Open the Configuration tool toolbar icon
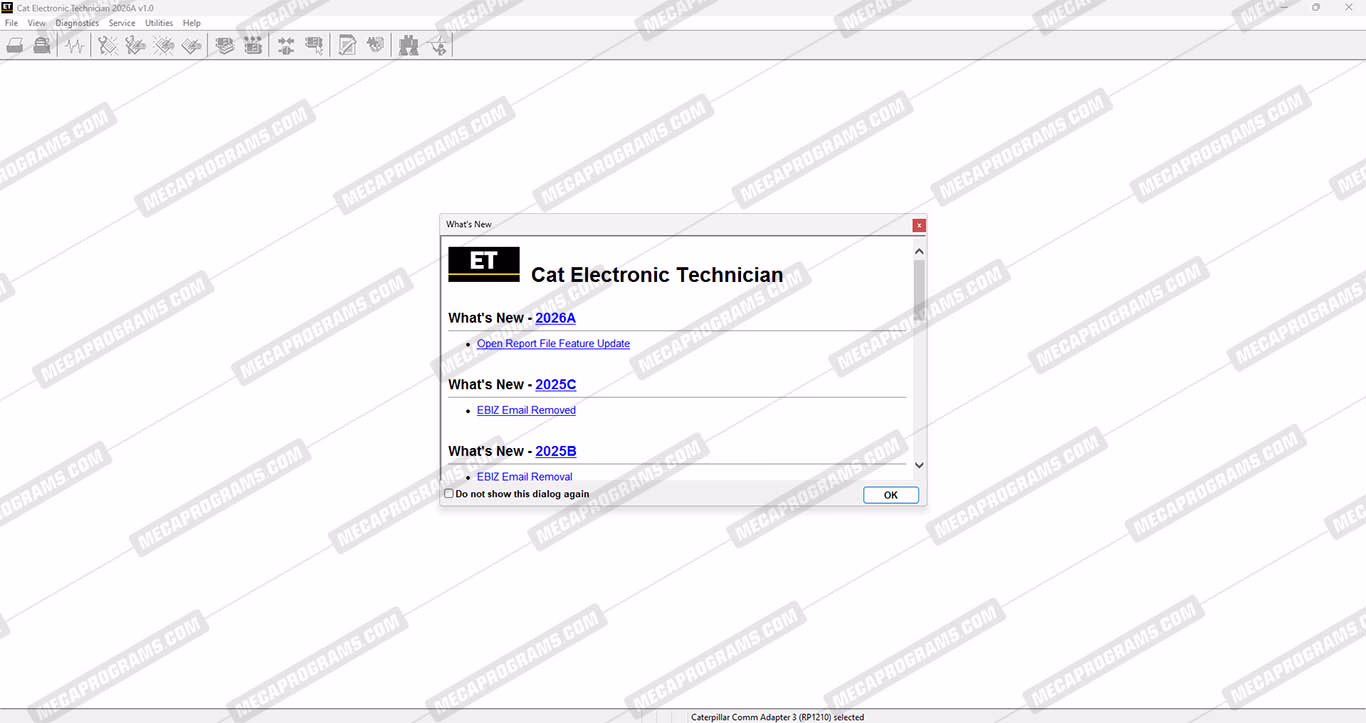The height and width of the screenshot is (723, 1366). (x=253, y=45)
